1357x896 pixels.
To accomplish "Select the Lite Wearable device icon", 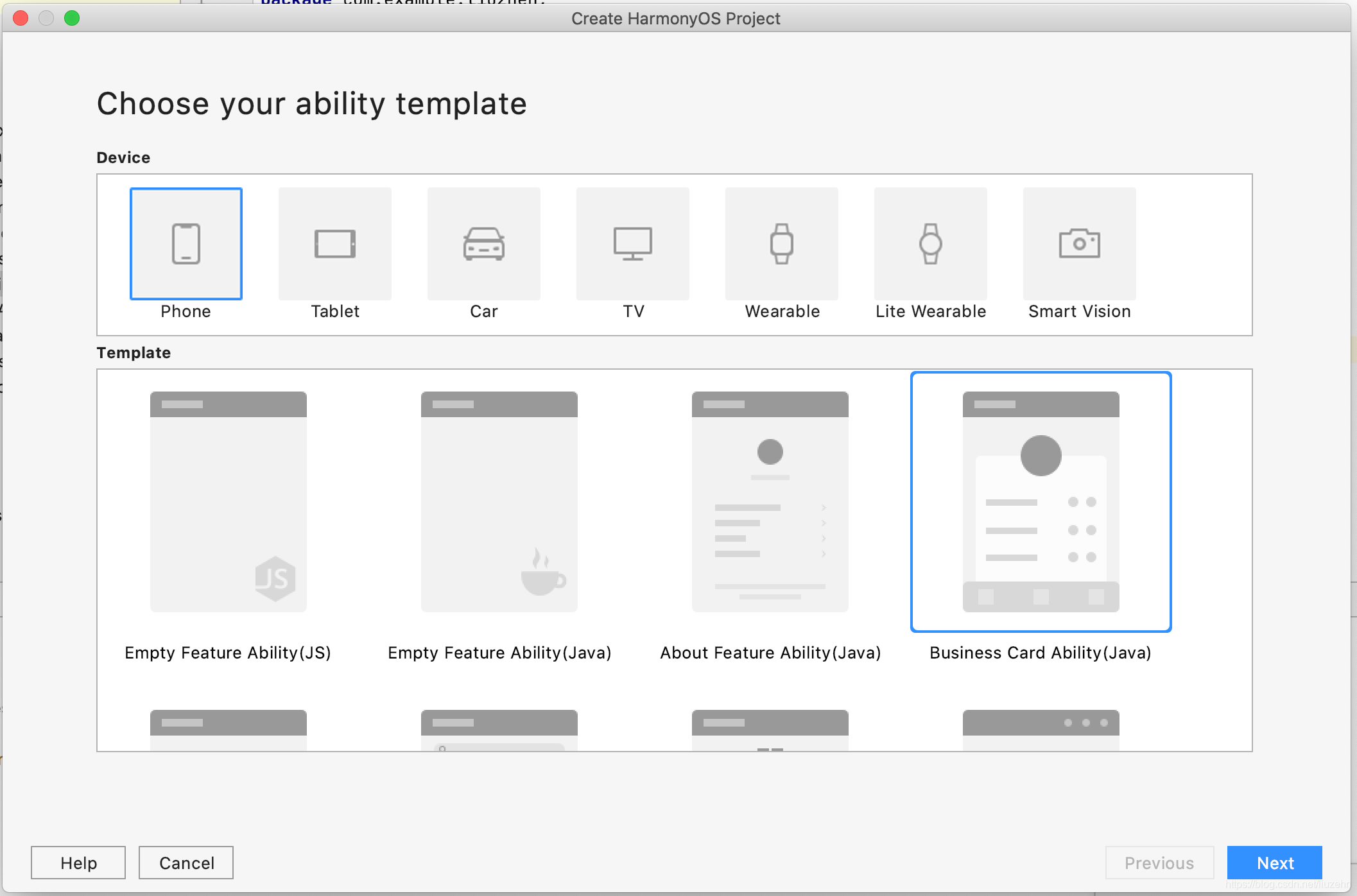I will tap(931, 244).
